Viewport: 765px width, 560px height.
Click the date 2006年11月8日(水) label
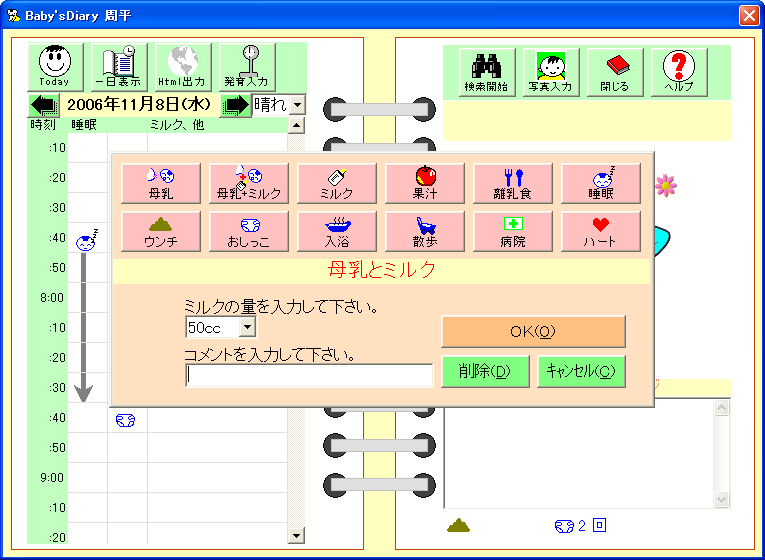tap(139, 104)
